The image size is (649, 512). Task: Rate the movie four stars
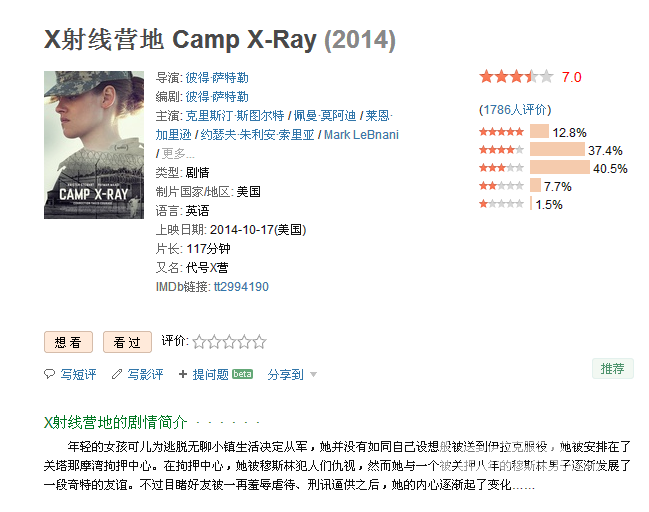[x=245, y=342]
